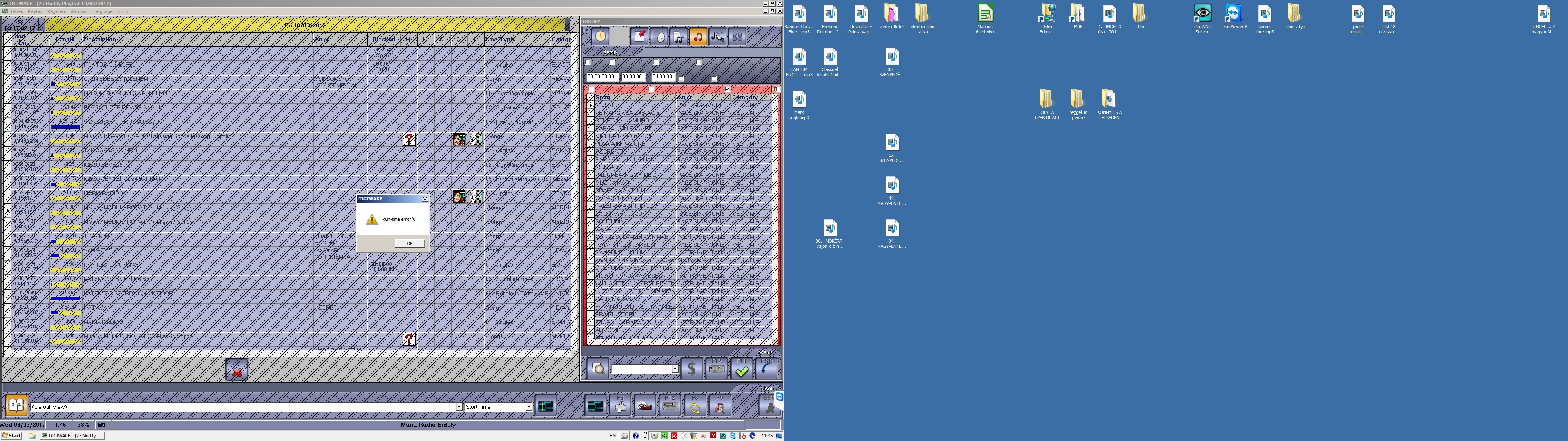Select the pinned note icon
This screenshot has height=441, width=1568.
[x=639, y=37]
